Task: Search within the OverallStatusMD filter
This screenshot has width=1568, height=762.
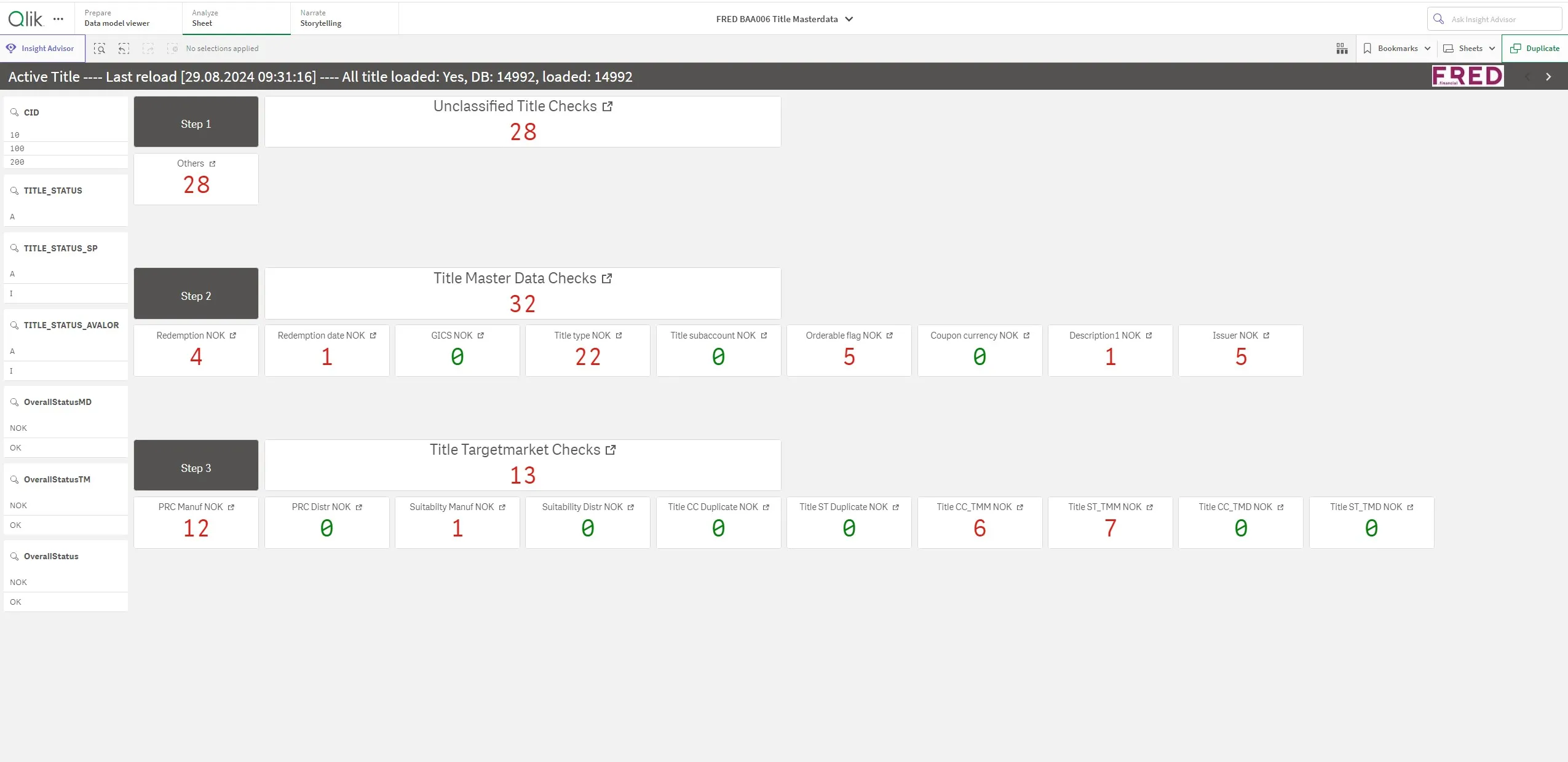Action: (14, 402)
